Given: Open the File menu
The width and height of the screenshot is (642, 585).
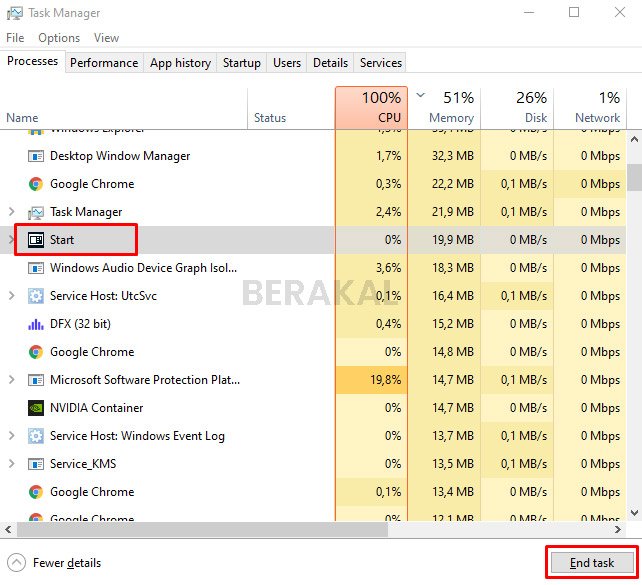Looking at the screenshot, I should (15, 38).
